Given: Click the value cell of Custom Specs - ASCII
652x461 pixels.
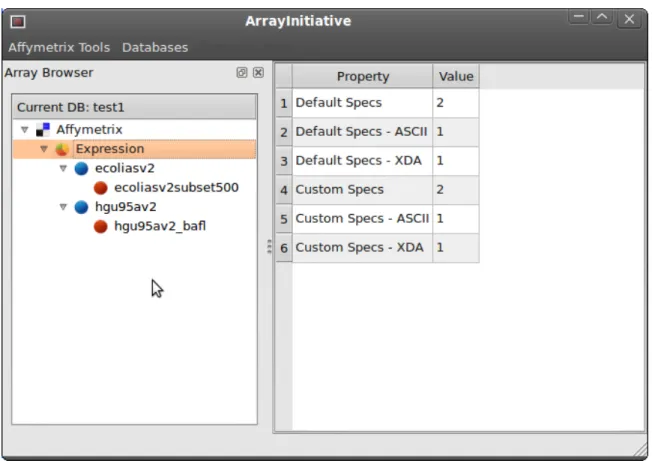Looking at the screenshot, I should point(456,219).
